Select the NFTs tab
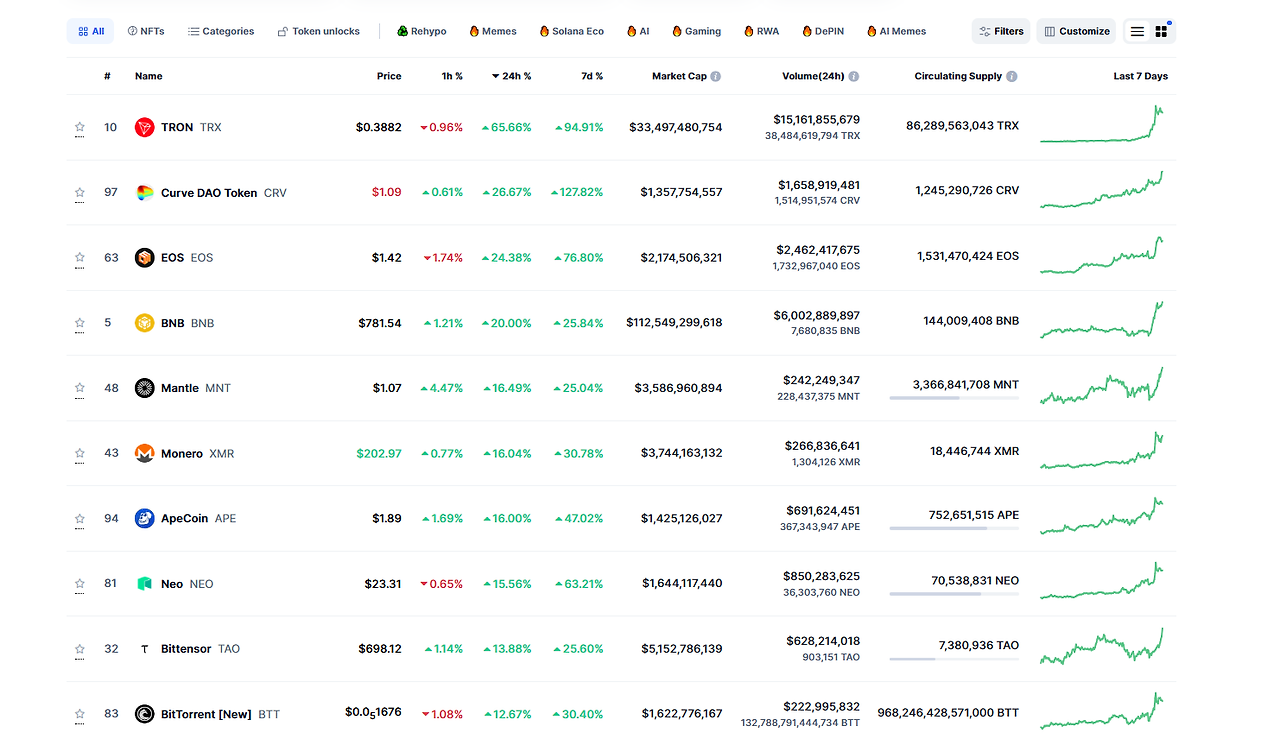 click(146, 31)
